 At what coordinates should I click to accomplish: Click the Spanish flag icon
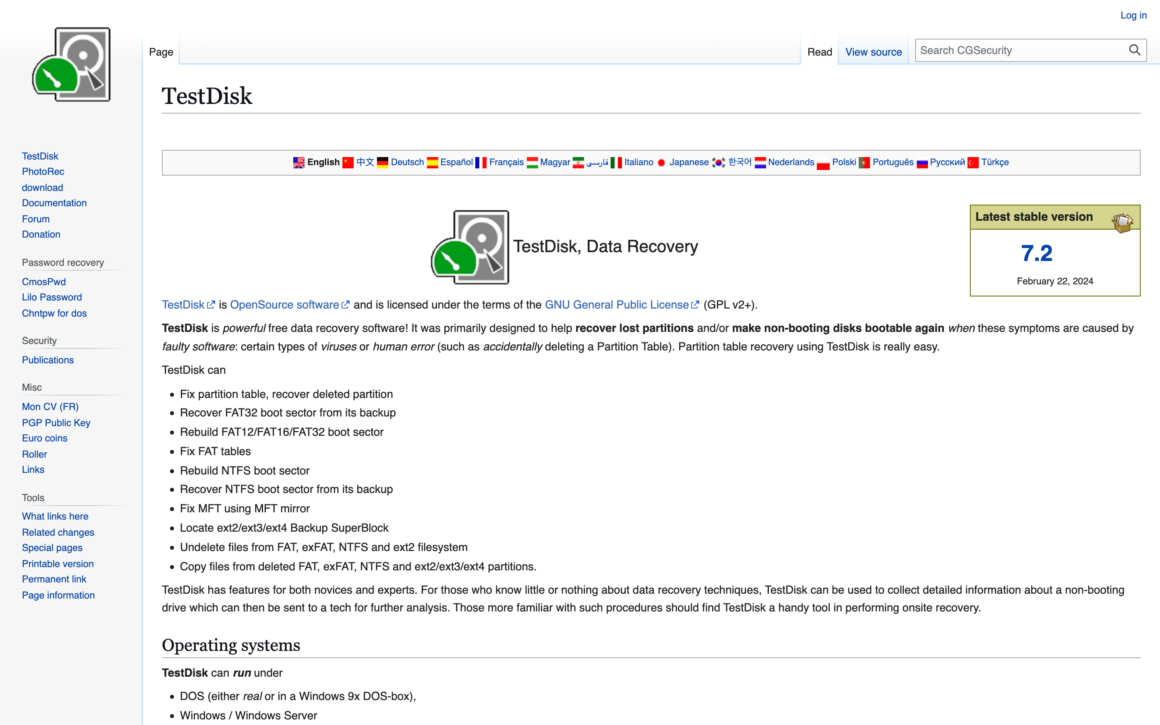432,163
